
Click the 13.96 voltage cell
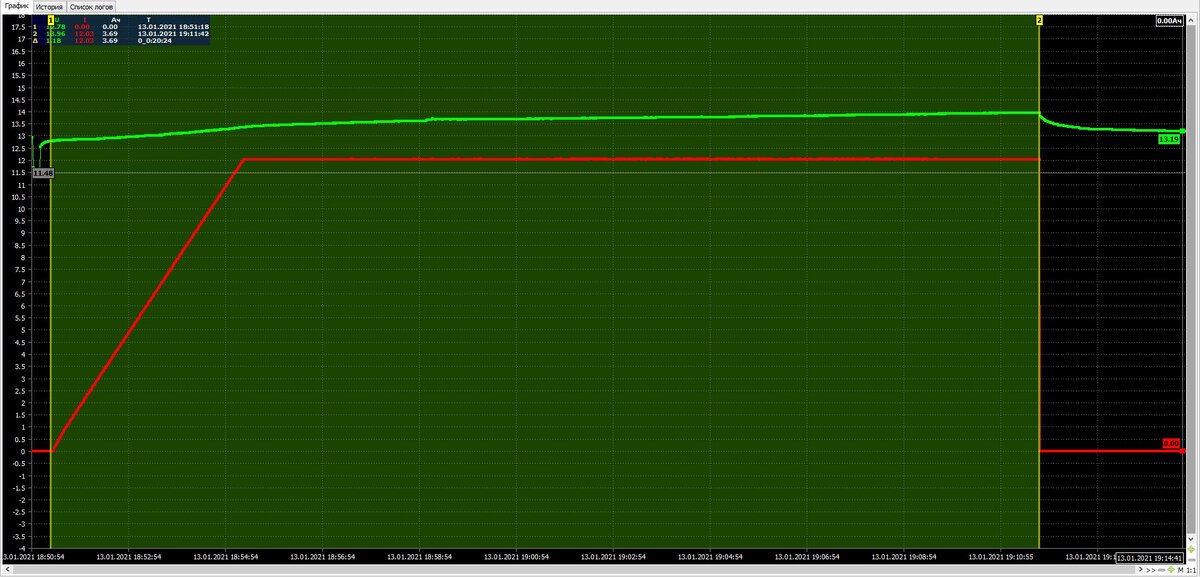point(55,34)
